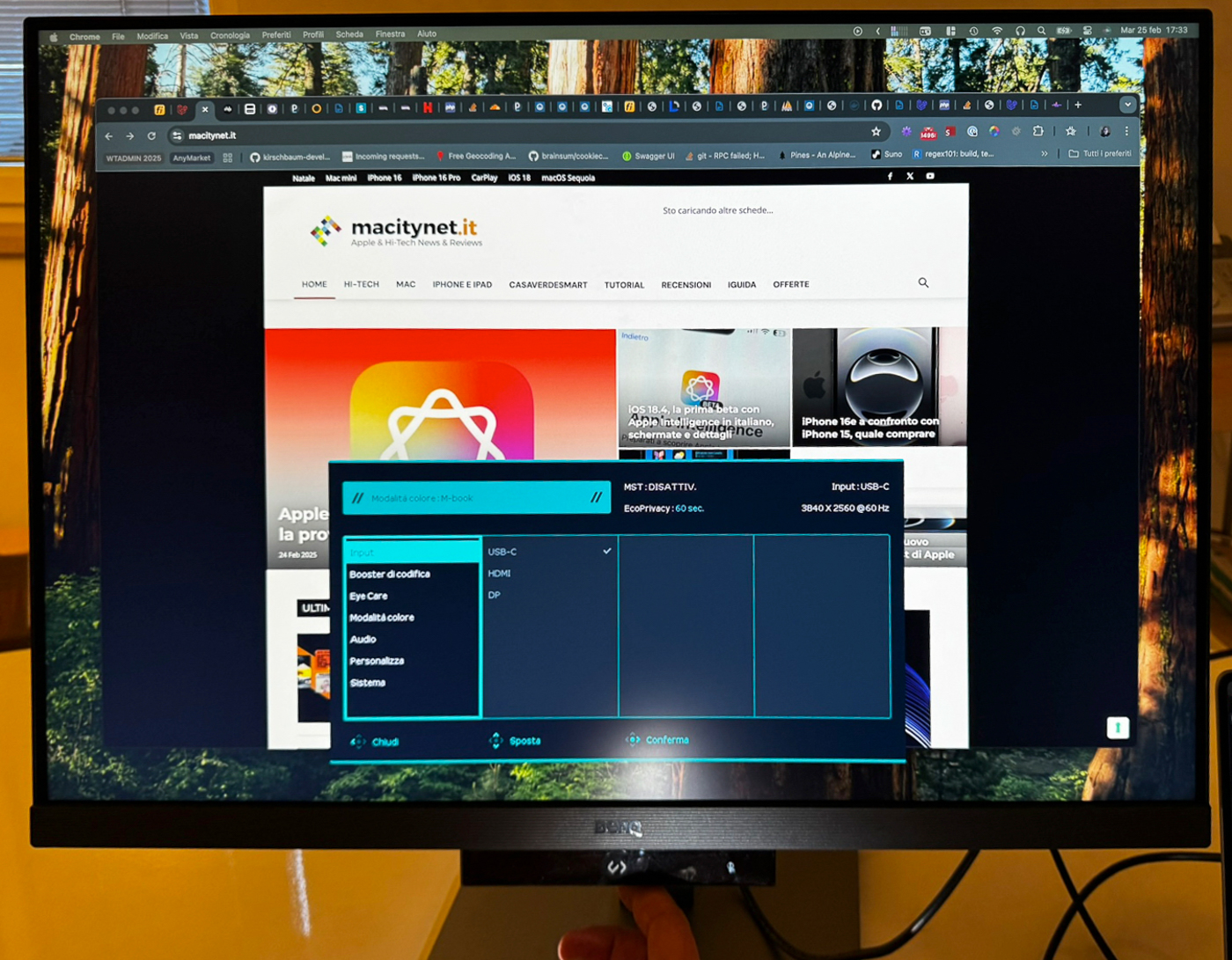Open the Scheda menu

(349, 34)
